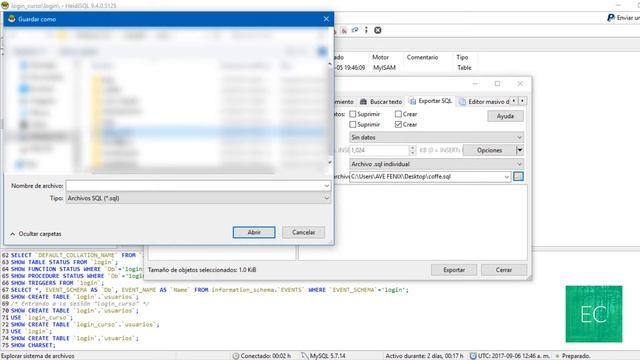Screen dimensions: 640x360
Task: Click the 1,024 max INSERT size field
Action: pyautogui.click(x=379, y=150)
